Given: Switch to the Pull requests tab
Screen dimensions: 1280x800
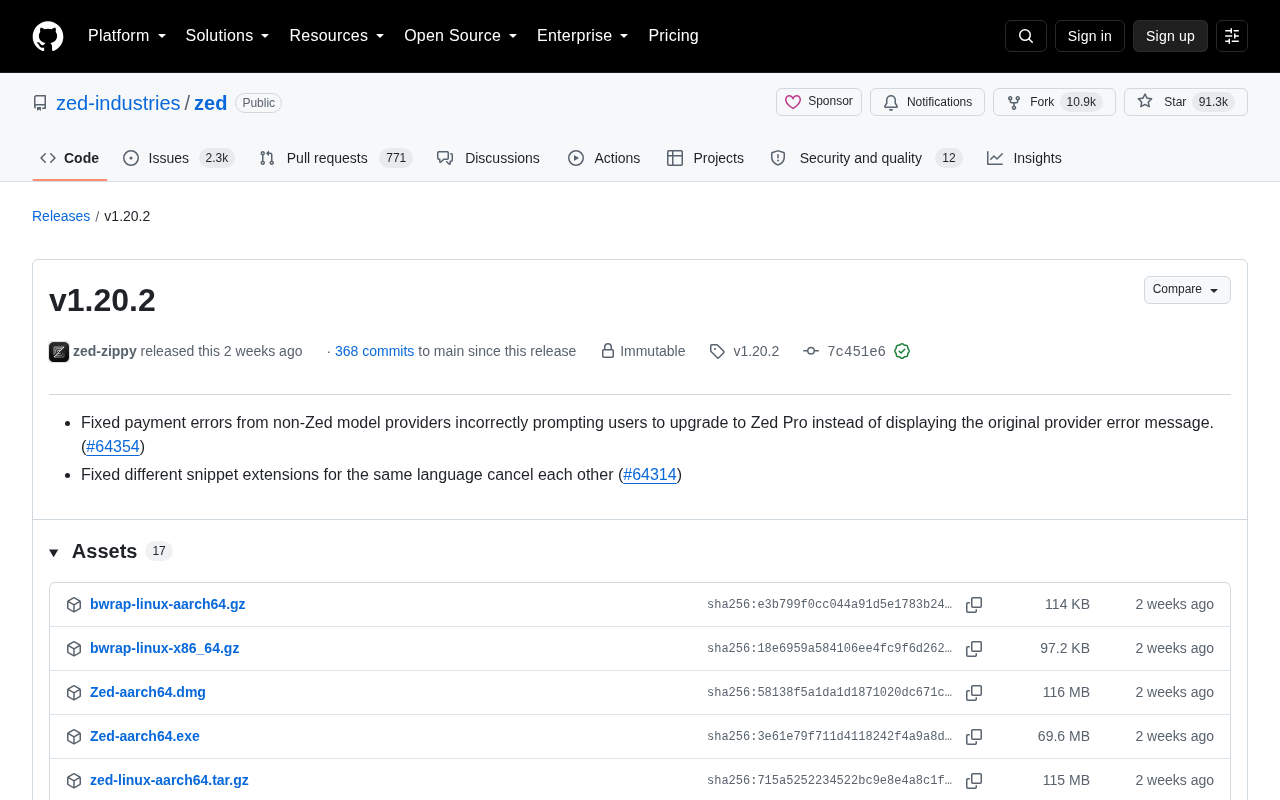Looking at the screenshot, I should point(336,158).
